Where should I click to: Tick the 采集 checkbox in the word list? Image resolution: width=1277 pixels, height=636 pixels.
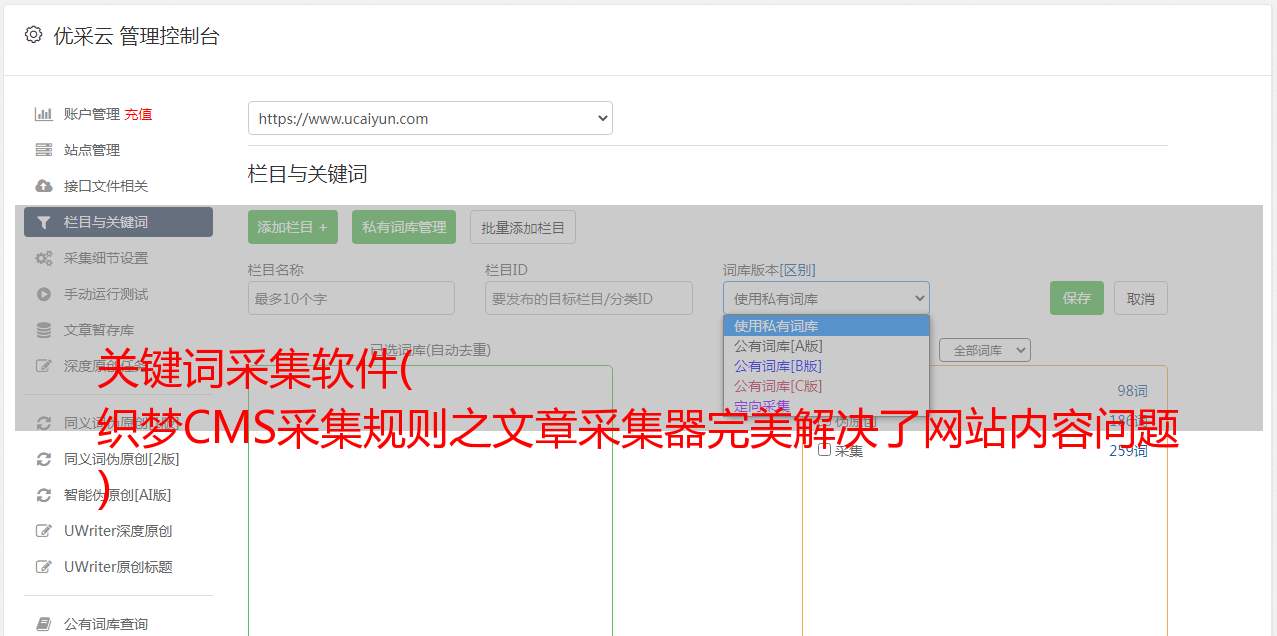pos(825,450)
